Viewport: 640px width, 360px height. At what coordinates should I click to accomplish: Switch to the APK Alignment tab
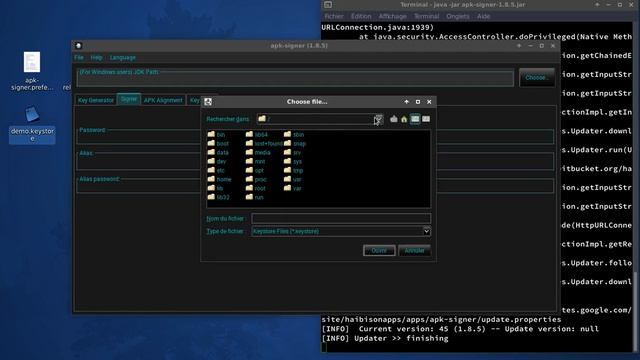163,100
